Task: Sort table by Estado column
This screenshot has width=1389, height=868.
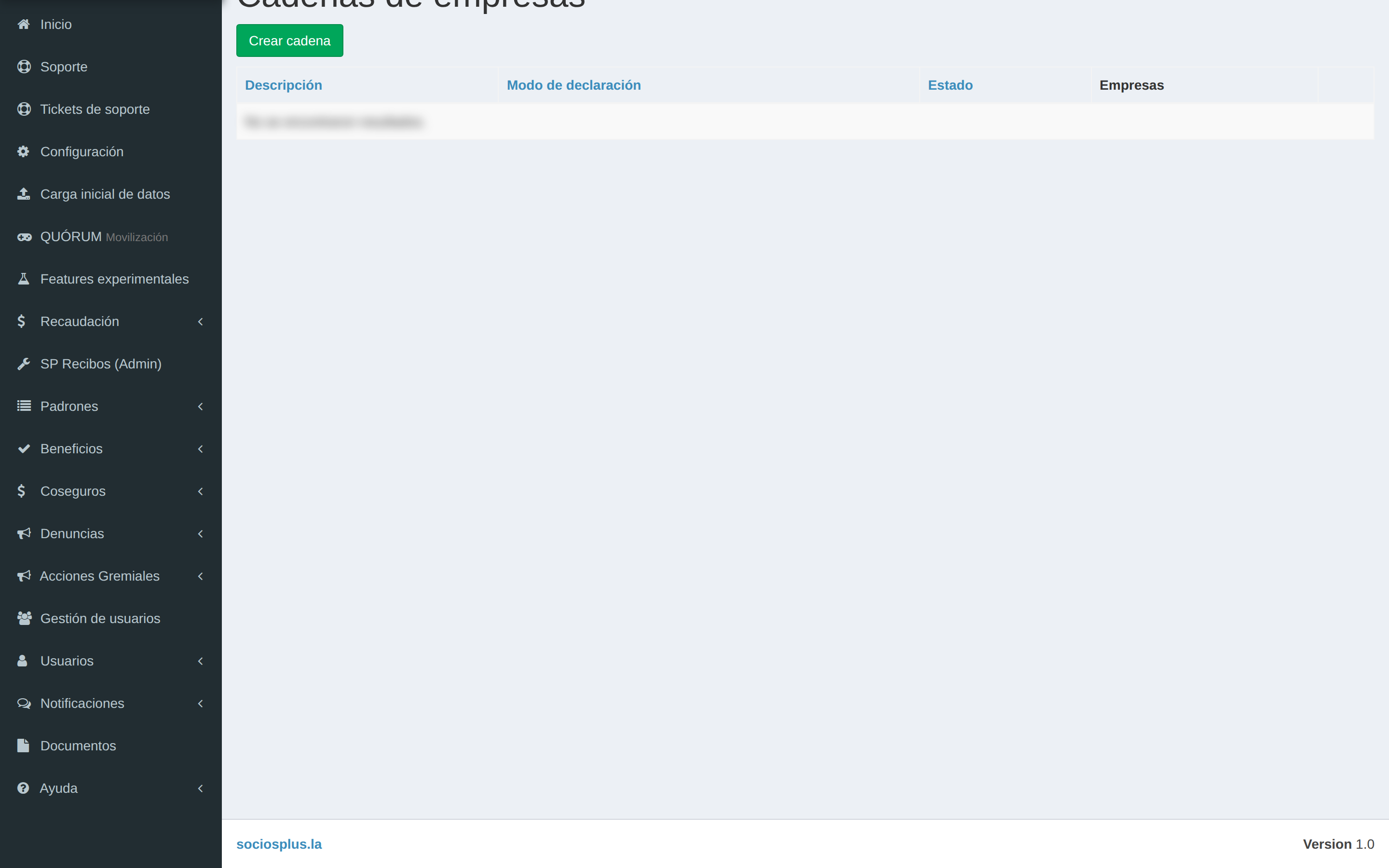Action: click(950, 85)
